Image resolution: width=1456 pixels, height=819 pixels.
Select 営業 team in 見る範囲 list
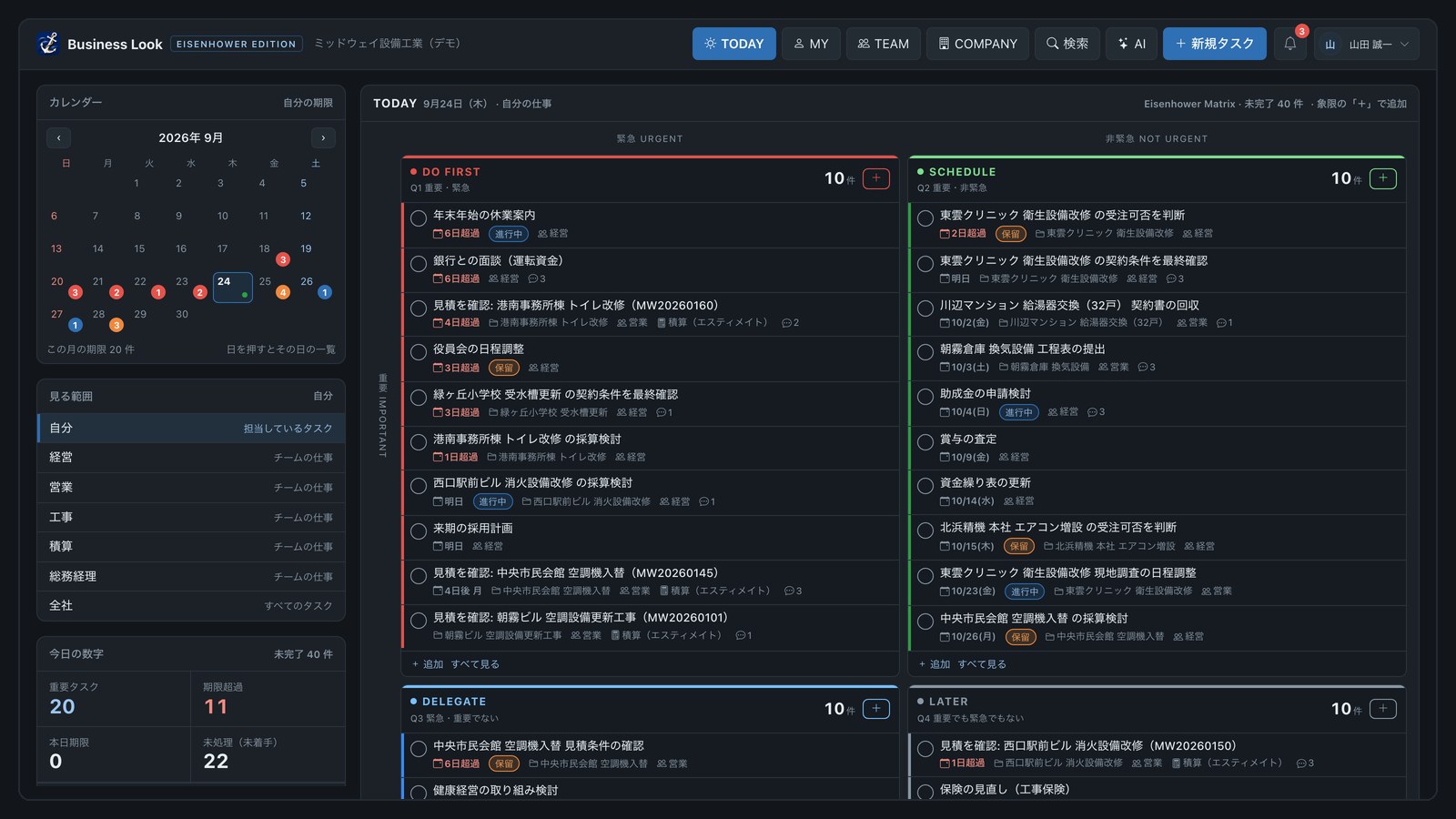coord(191,487)
